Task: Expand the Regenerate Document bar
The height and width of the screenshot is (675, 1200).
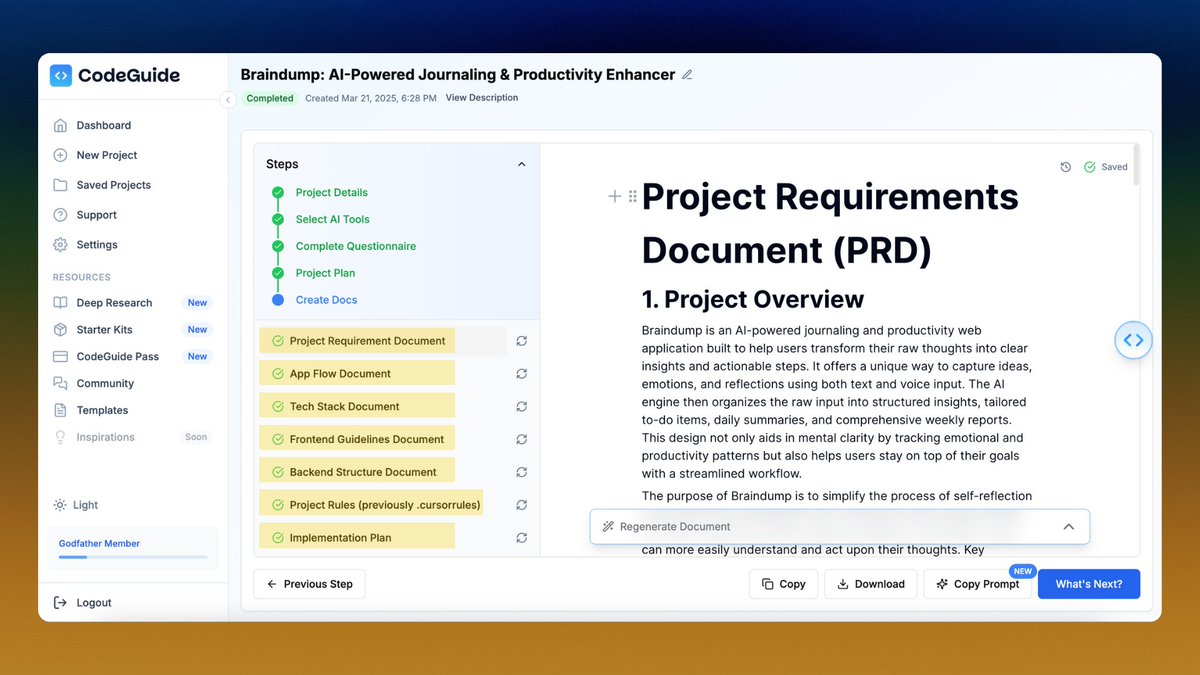Action: [x=1069, y=527]
